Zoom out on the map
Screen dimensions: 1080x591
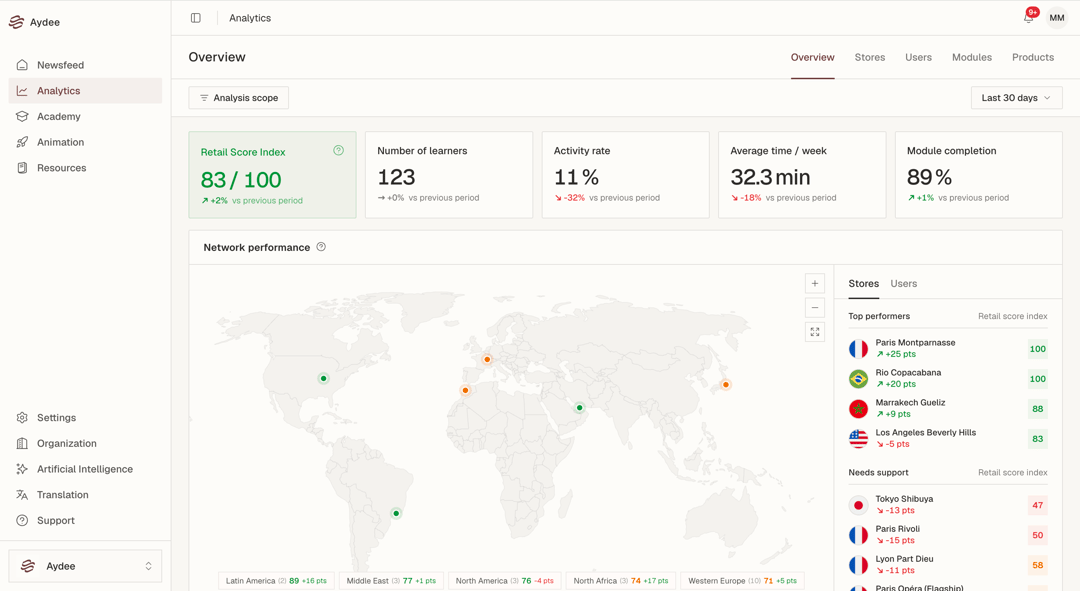point(815,308)
